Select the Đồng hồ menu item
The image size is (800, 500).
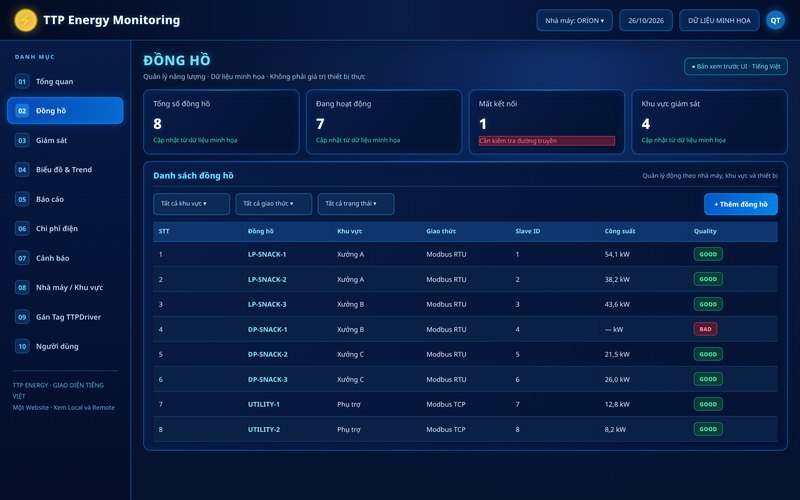(x=65, y=111)
